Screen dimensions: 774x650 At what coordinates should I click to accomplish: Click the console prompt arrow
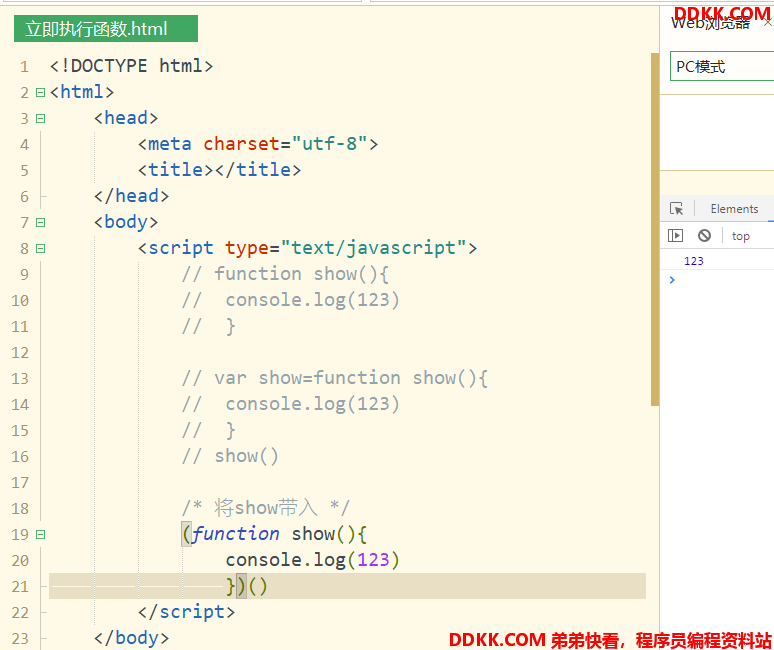click(672, 280)
